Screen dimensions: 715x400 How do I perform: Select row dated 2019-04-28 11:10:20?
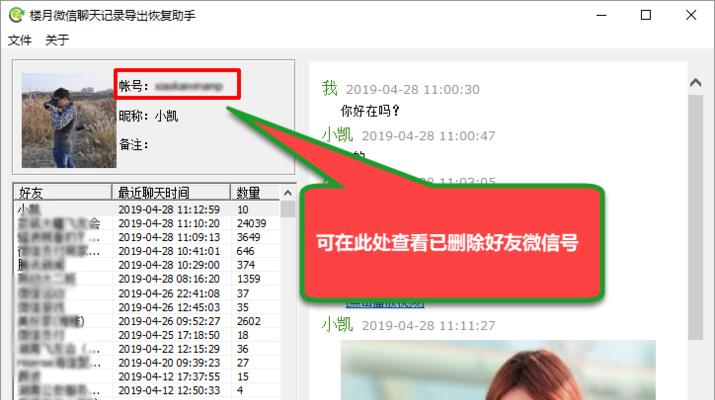click(x=147, y=223)
